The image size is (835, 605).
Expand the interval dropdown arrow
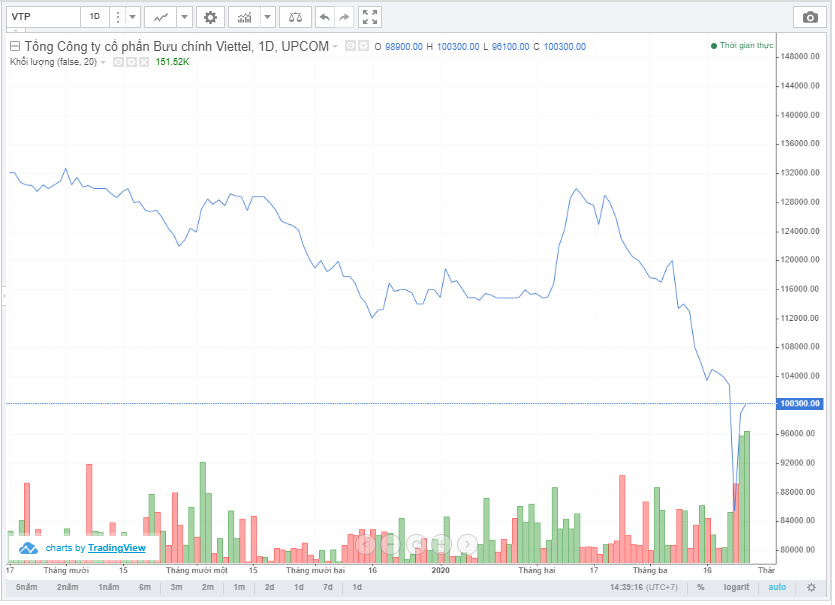pos(133,18)
